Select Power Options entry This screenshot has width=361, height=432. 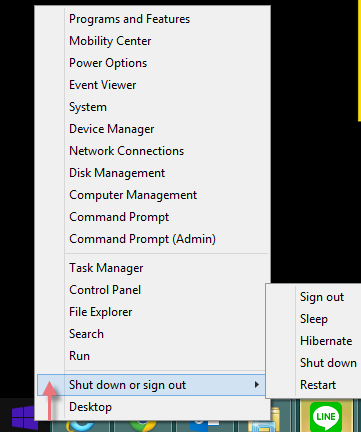108,63
